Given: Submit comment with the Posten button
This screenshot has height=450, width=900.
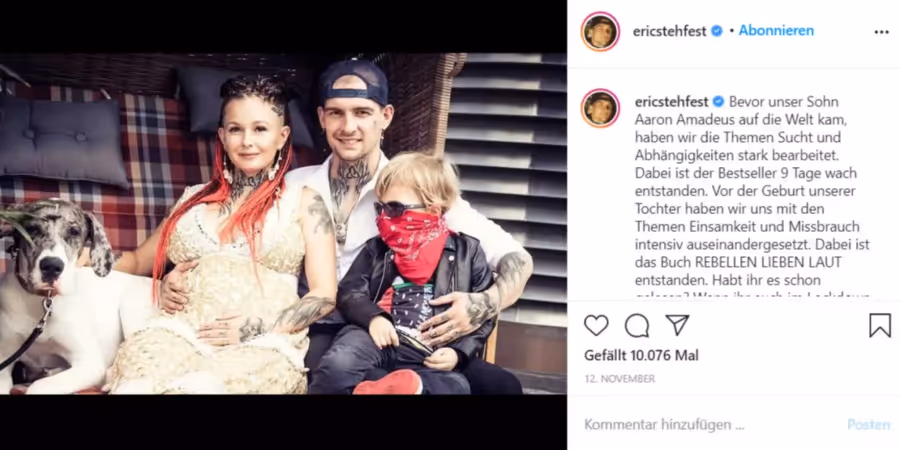Looking at the screenshot, I should 869,425.
